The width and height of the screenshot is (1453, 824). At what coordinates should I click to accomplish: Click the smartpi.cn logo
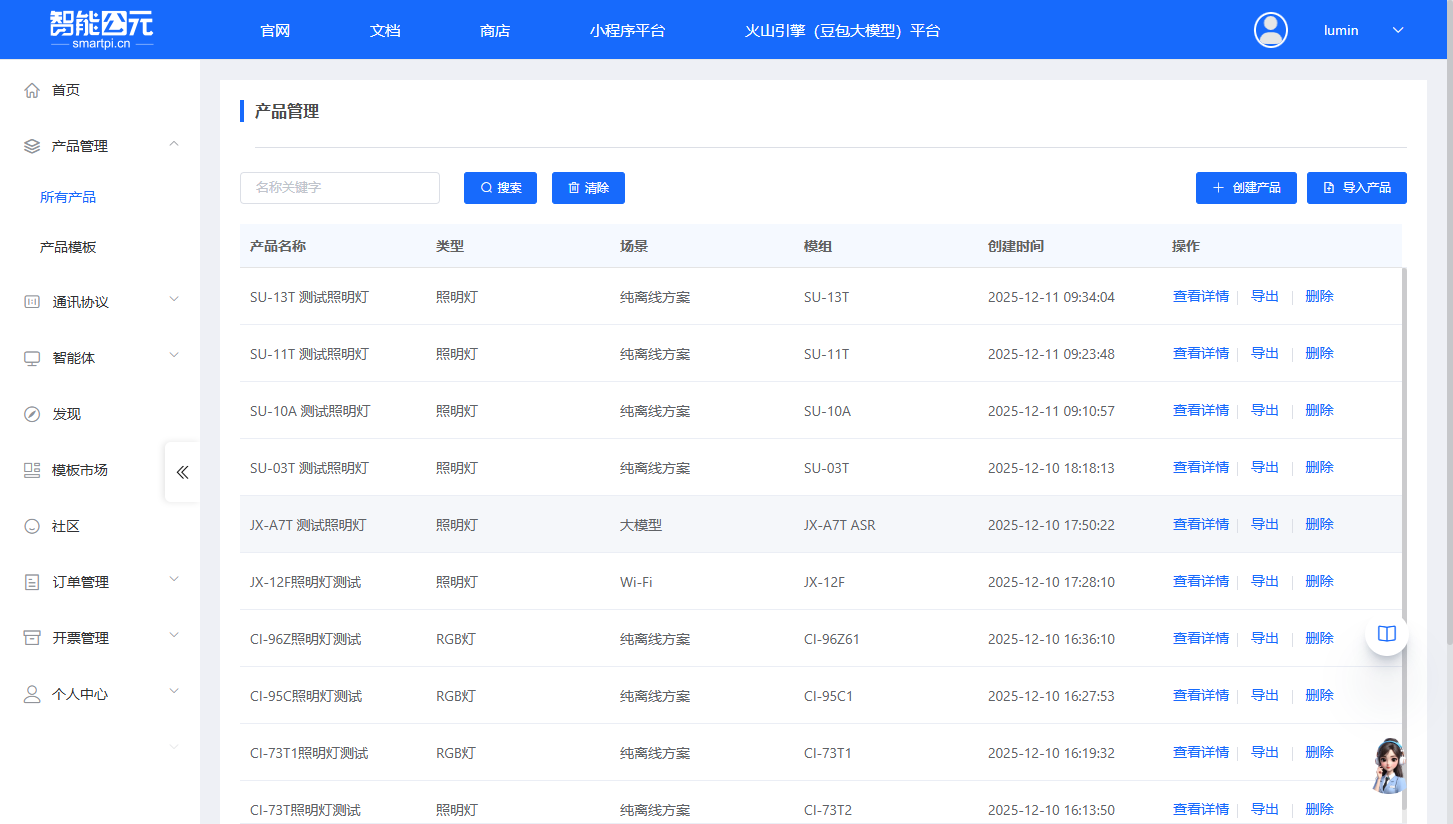click(101, 30)
